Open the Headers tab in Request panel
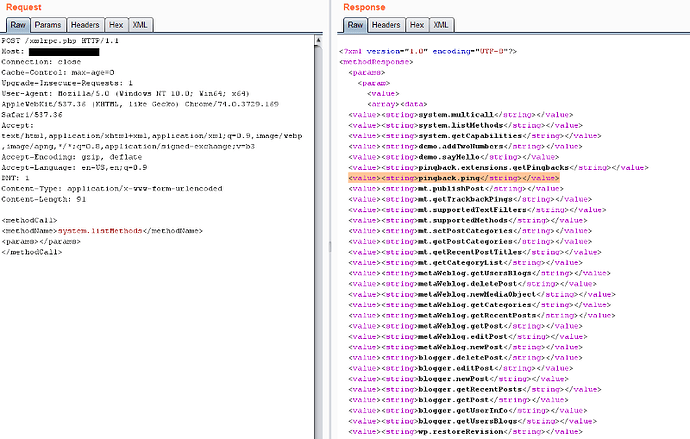 pyautogui.click(x=85, y=24)
